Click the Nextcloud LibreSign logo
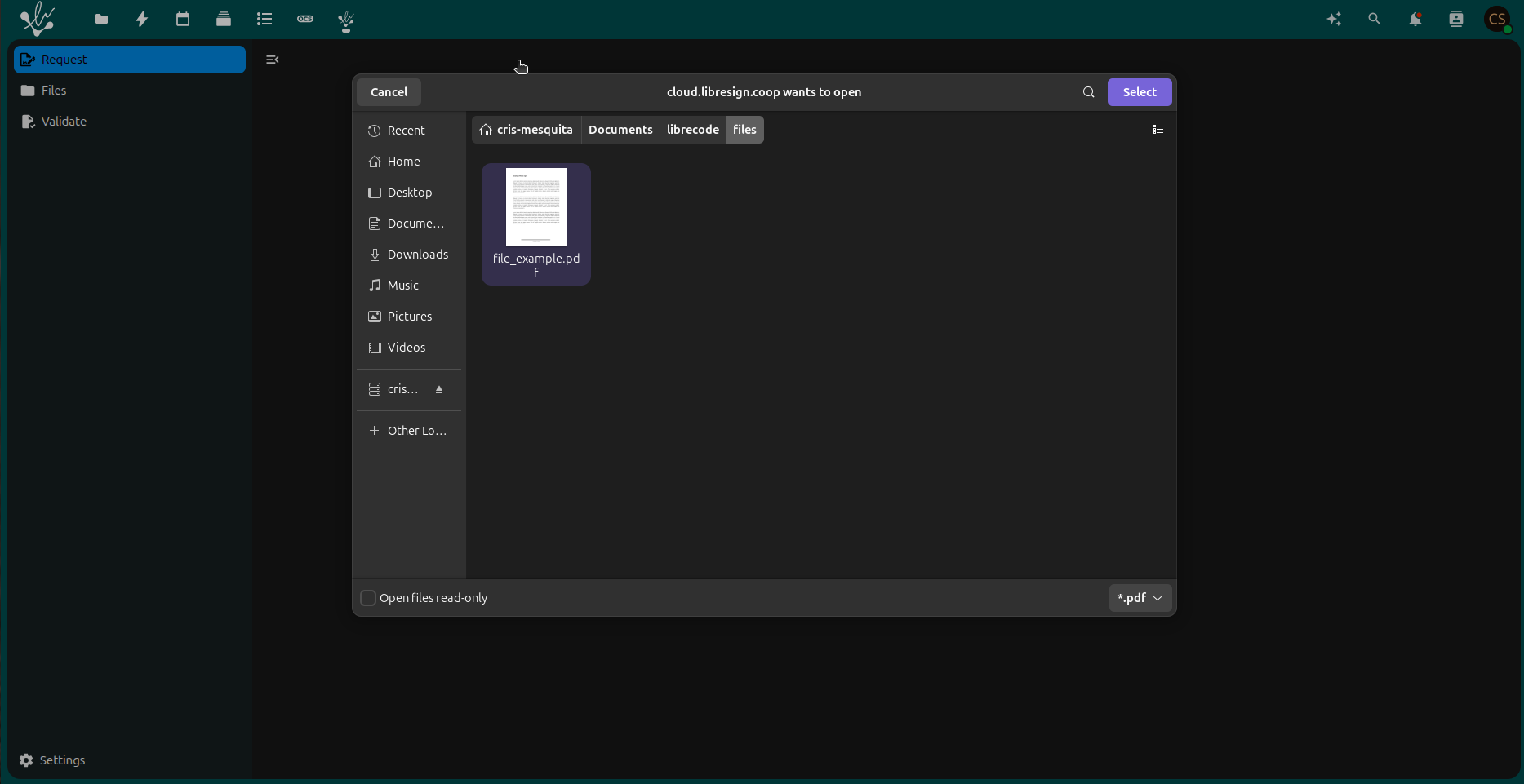This screenshot has width=1524, height=784. click(37, 19)
